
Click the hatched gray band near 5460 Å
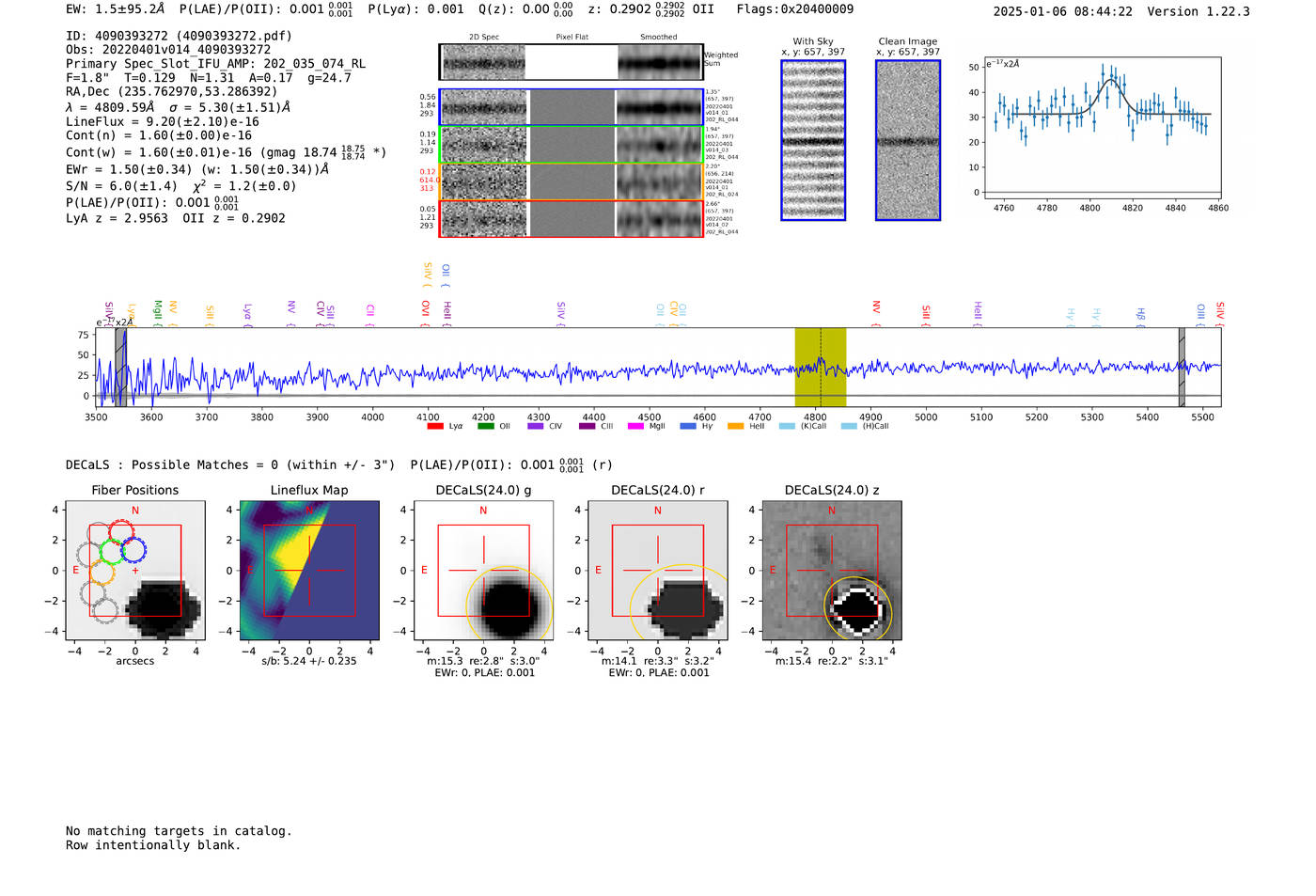pos(1182,367)
